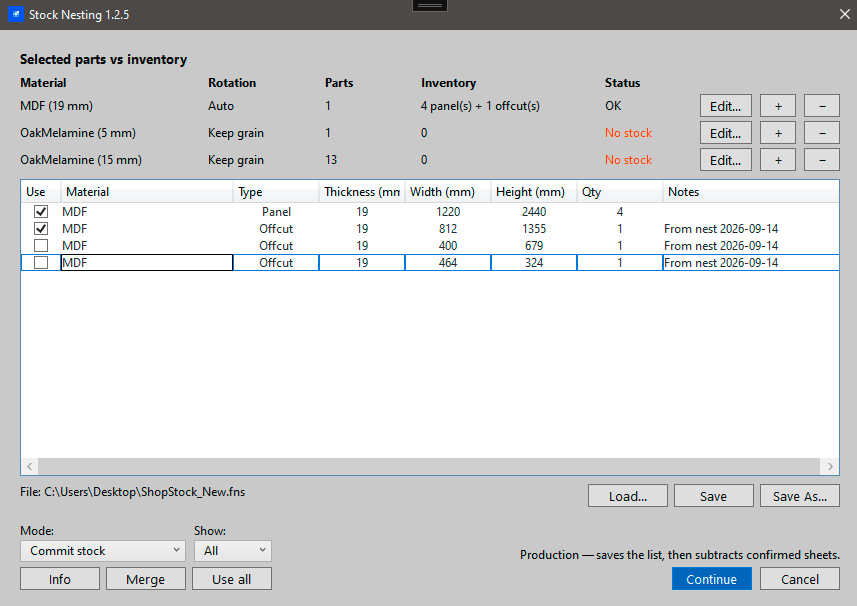This screenshot has height=606, width=857.
Task: Click the horizontal scrollbar track of the table
Action: coord(429,466)
